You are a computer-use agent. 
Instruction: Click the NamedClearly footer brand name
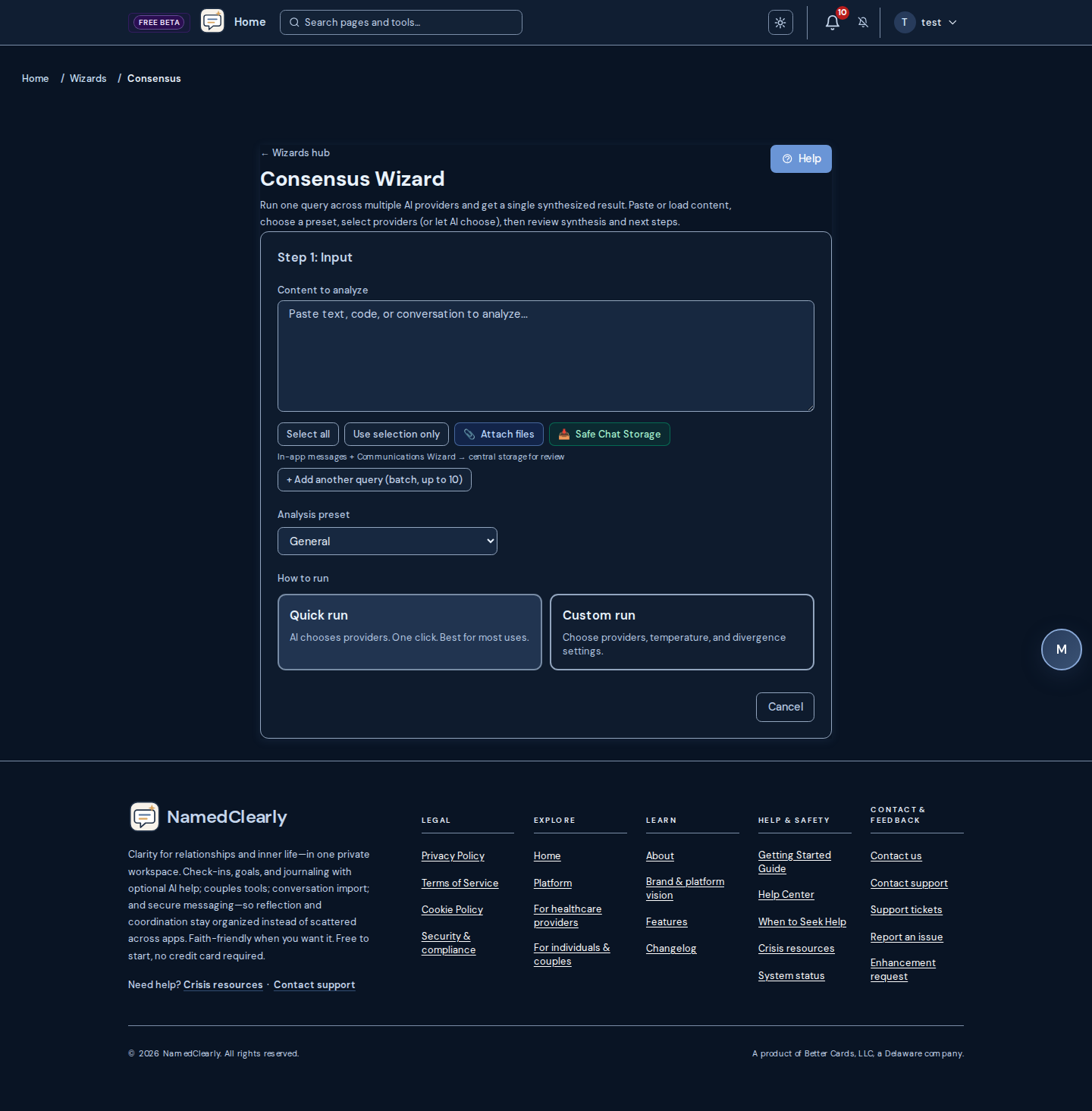227,817
